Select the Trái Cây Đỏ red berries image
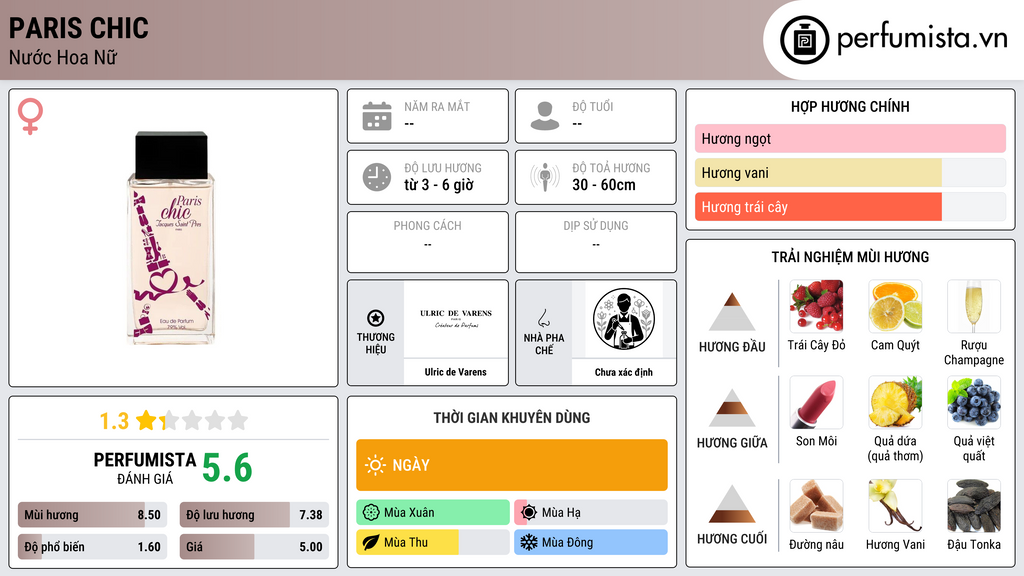 816,306
